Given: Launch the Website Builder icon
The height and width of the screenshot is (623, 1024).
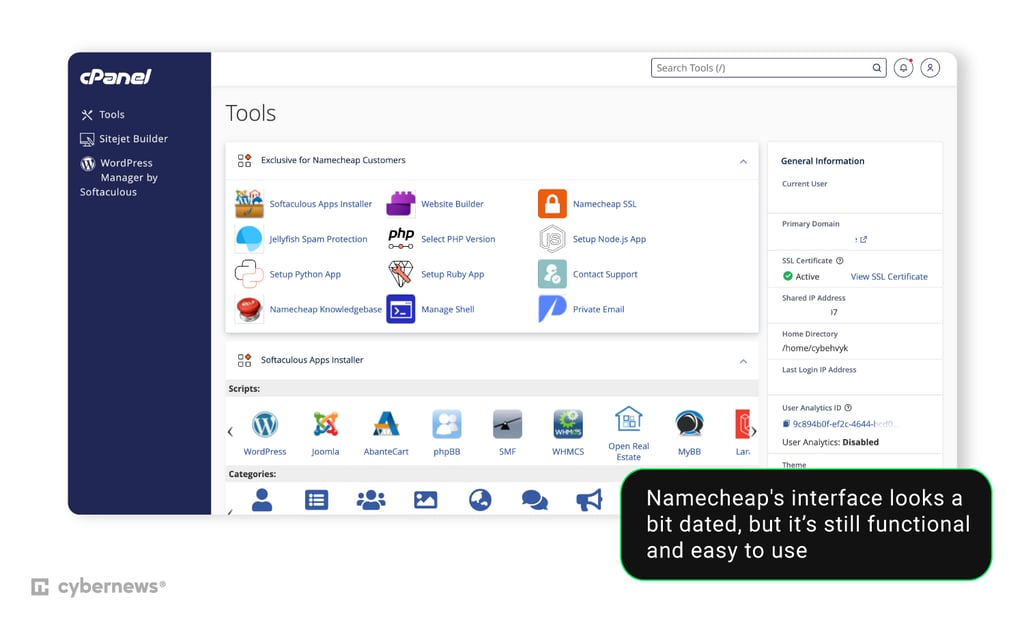Looking at the screenshot, I should pos(400,204).
